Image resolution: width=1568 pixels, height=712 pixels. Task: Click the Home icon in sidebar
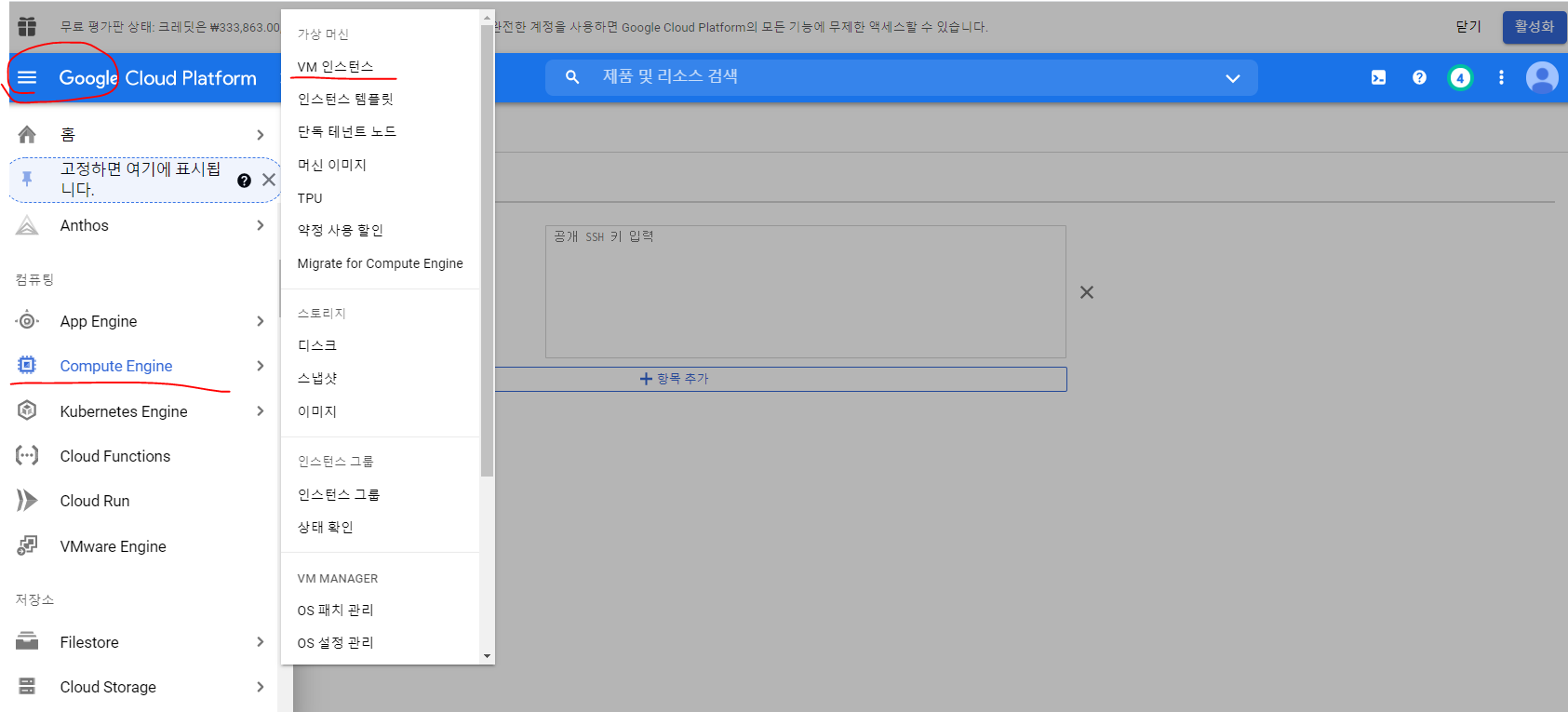[27, 135]
